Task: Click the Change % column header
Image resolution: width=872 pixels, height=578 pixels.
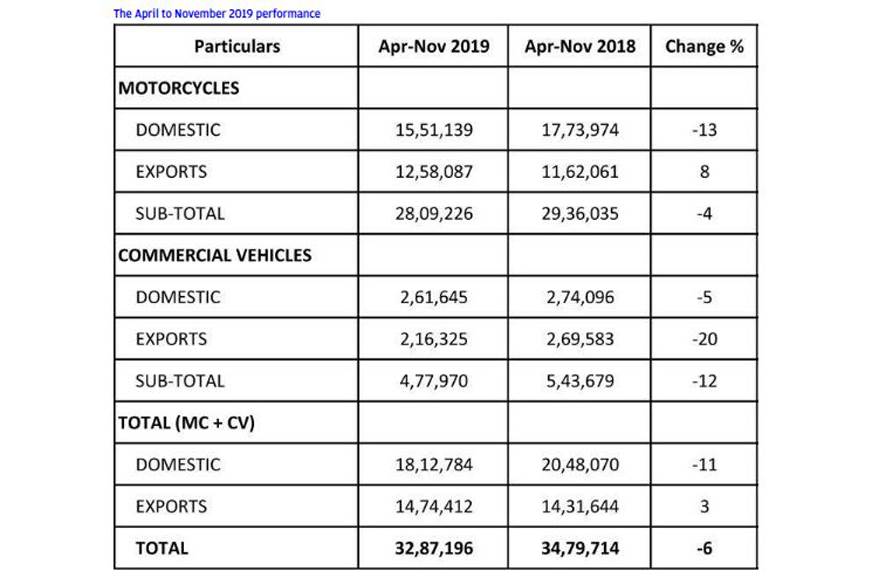Action: [704, 46]
